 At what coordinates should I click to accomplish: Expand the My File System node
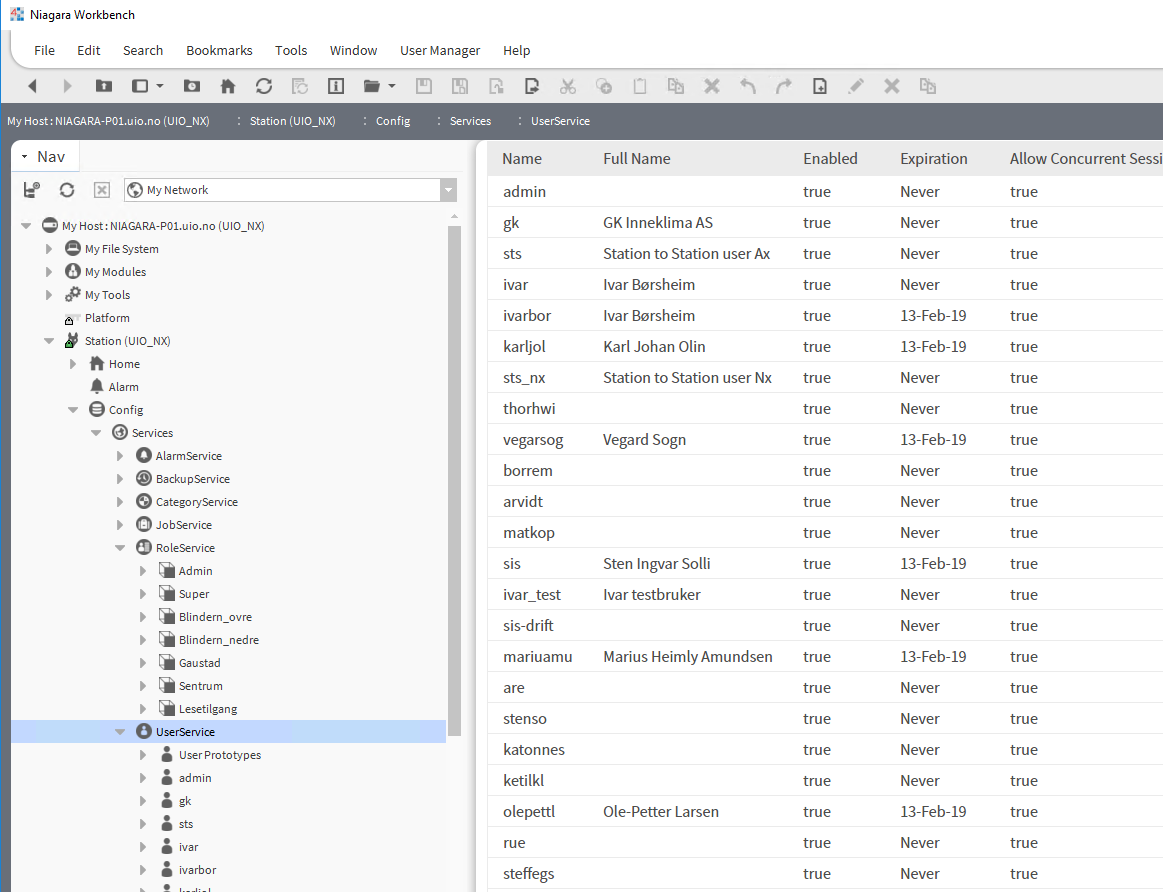49,249
